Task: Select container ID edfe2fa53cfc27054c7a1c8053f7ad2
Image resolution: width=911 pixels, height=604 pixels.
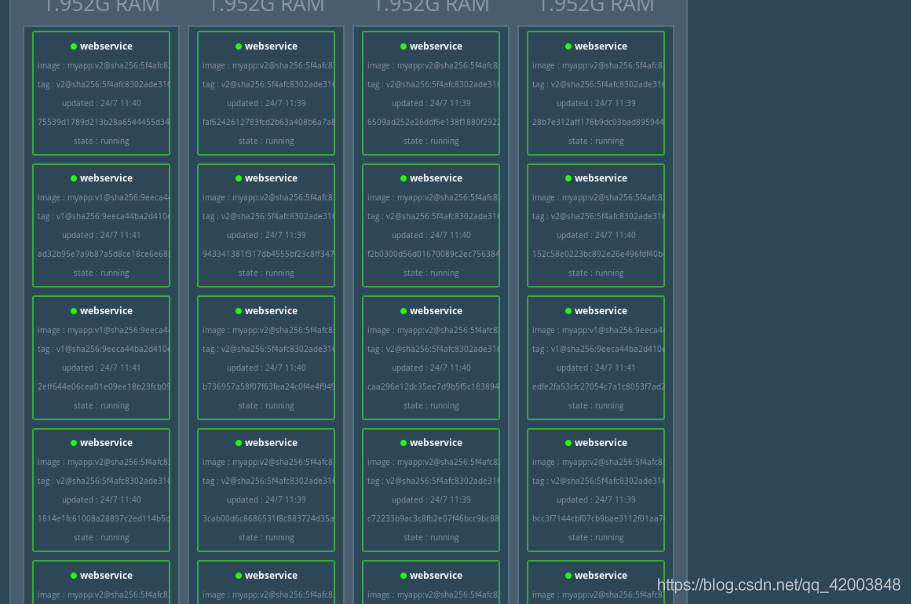Action: coord(598,386)
